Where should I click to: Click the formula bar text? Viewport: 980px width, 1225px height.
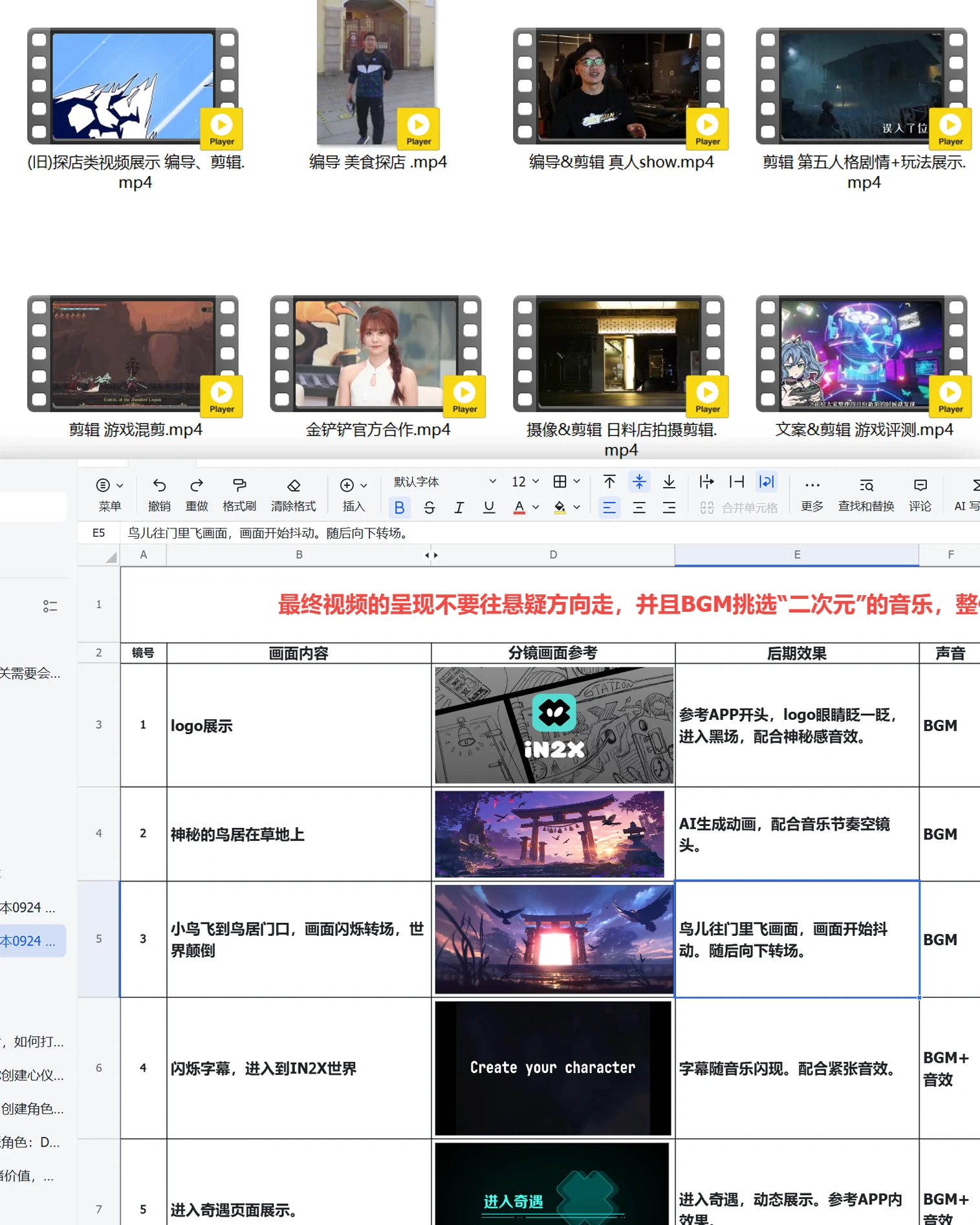coord(268,533)
